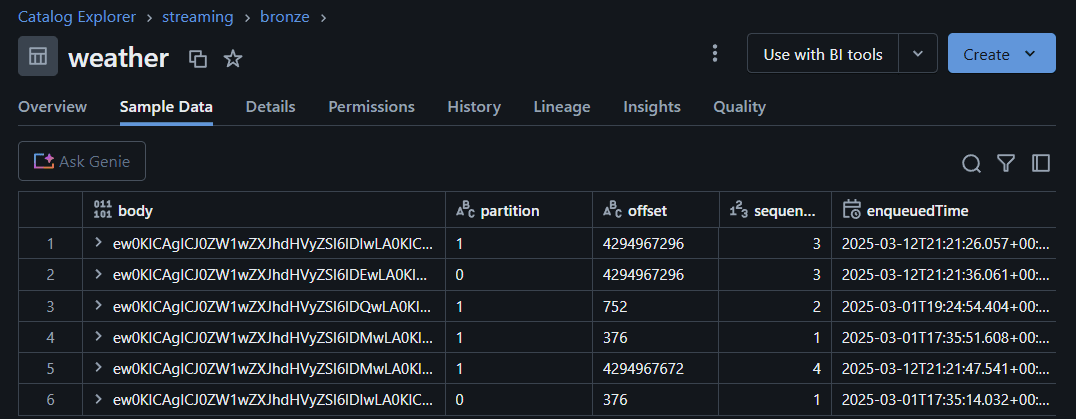Click the string type icon on offset column
Screen dimensions: 1076x419
click(x=613, y=211)
